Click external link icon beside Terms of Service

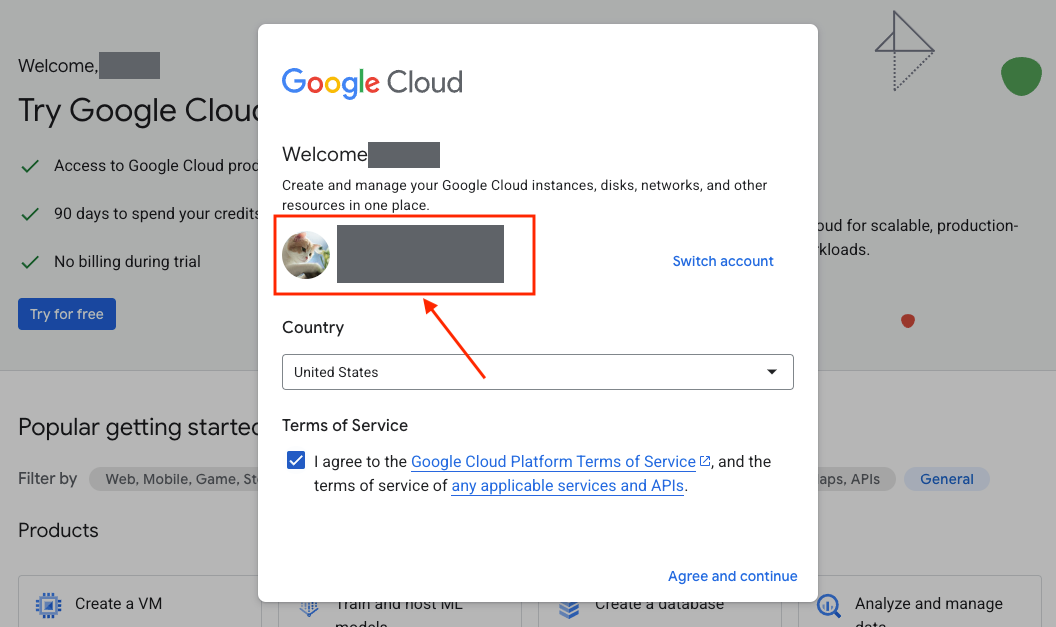pyautogui.click(x=705, y=461)
